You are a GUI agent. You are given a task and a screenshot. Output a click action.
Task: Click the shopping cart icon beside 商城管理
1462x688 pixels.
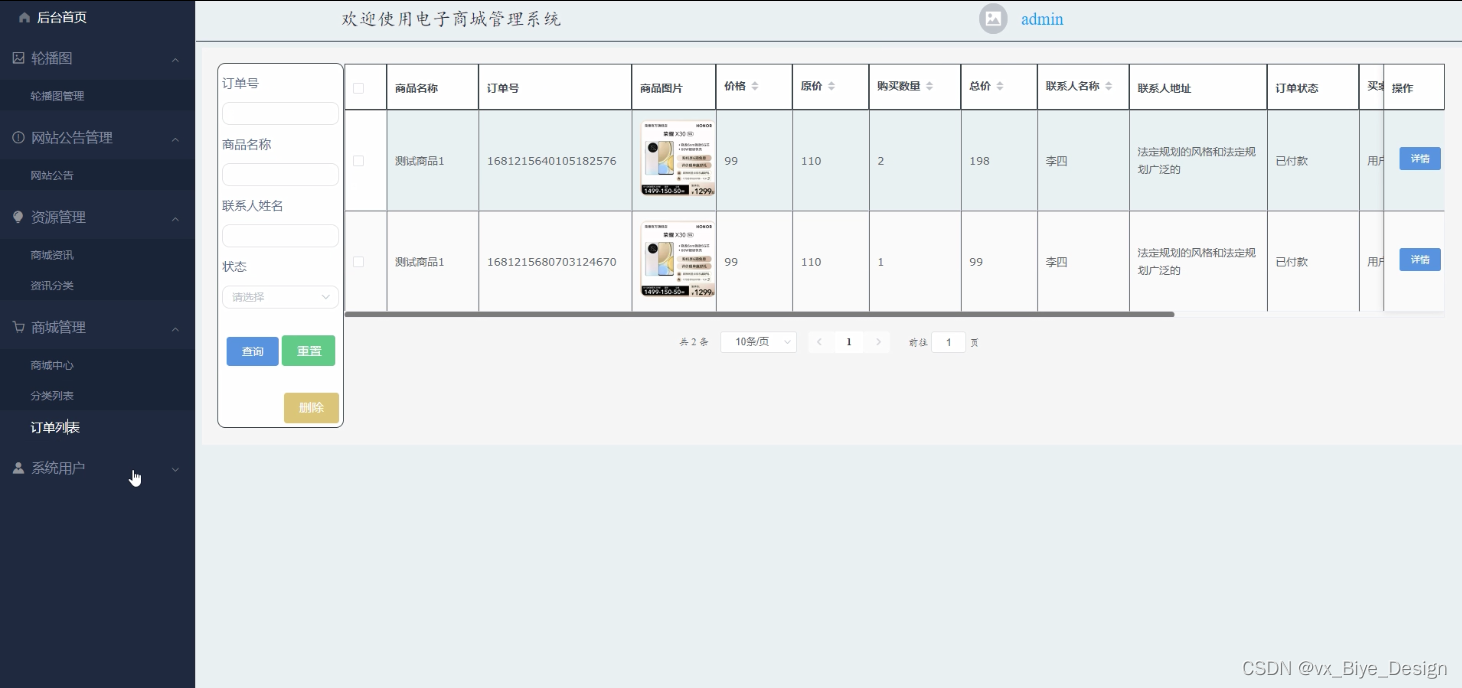coord(18,327)
